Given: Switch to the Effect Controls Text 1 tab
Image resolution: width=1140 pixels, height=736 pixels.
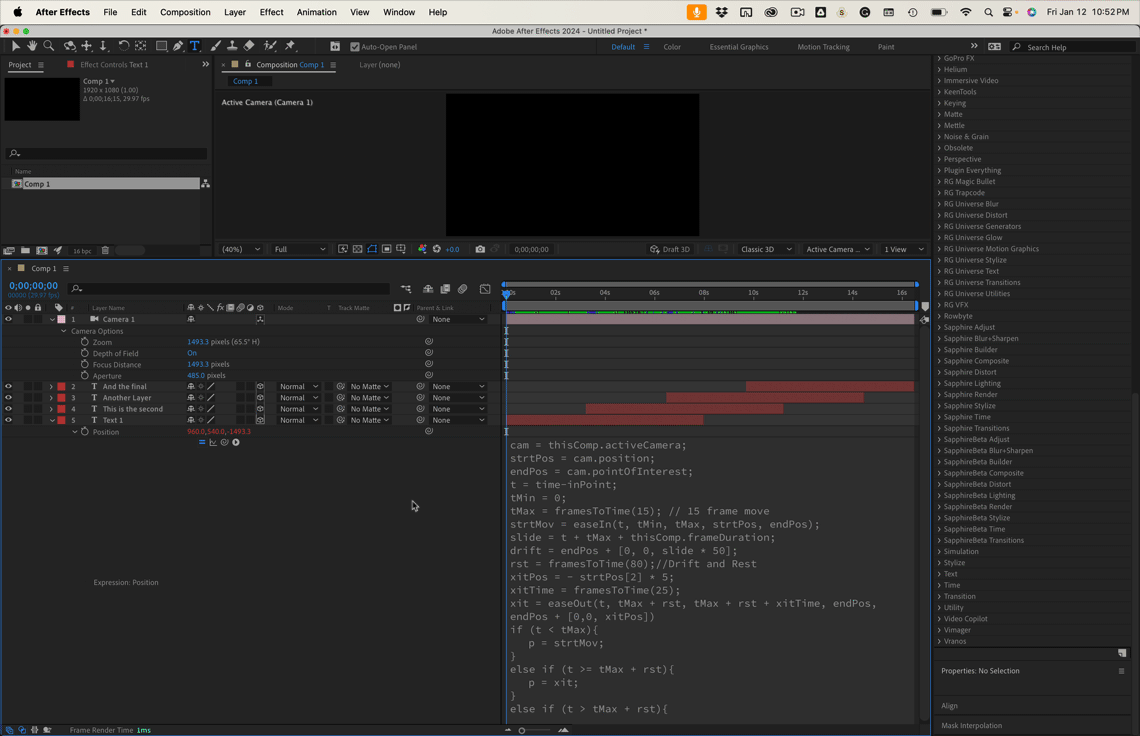Looking at the screenshot, I should point(113,65).
